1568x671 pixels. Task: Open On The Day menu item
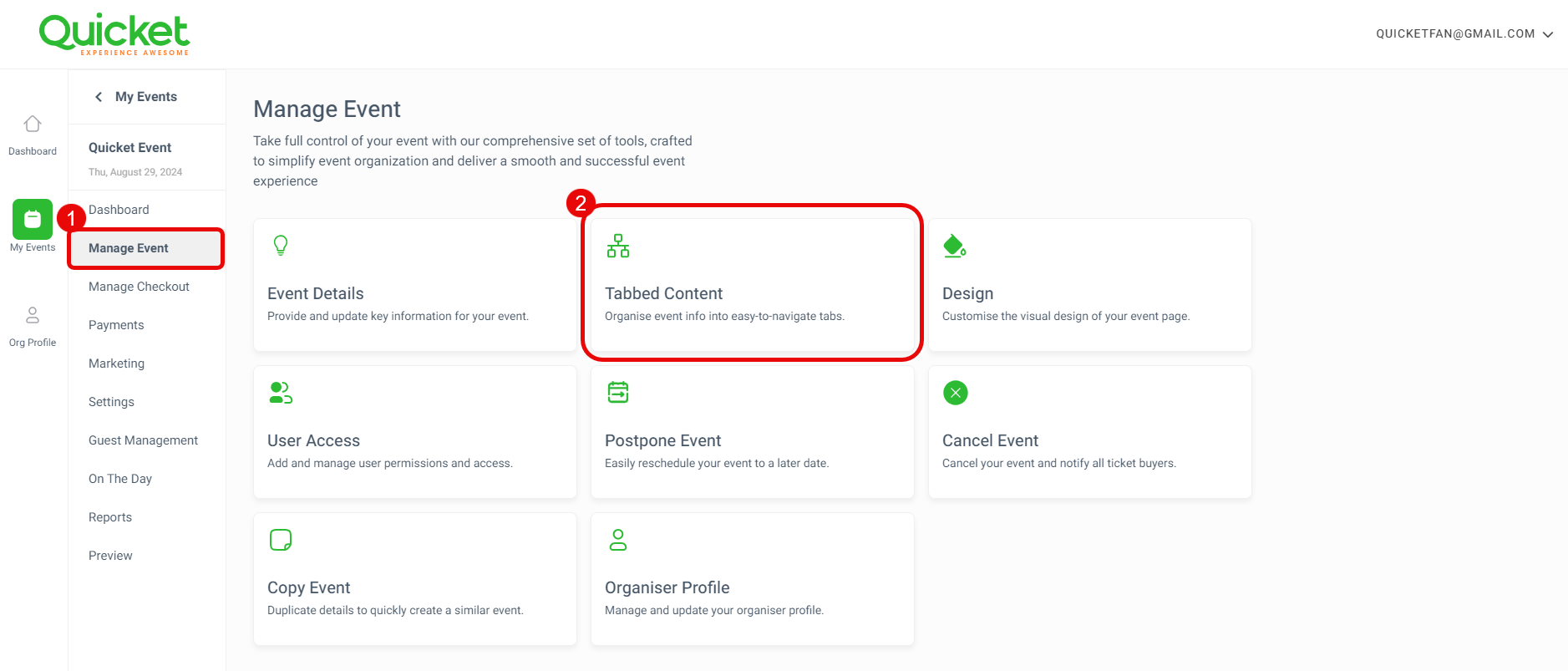point(120,479)
